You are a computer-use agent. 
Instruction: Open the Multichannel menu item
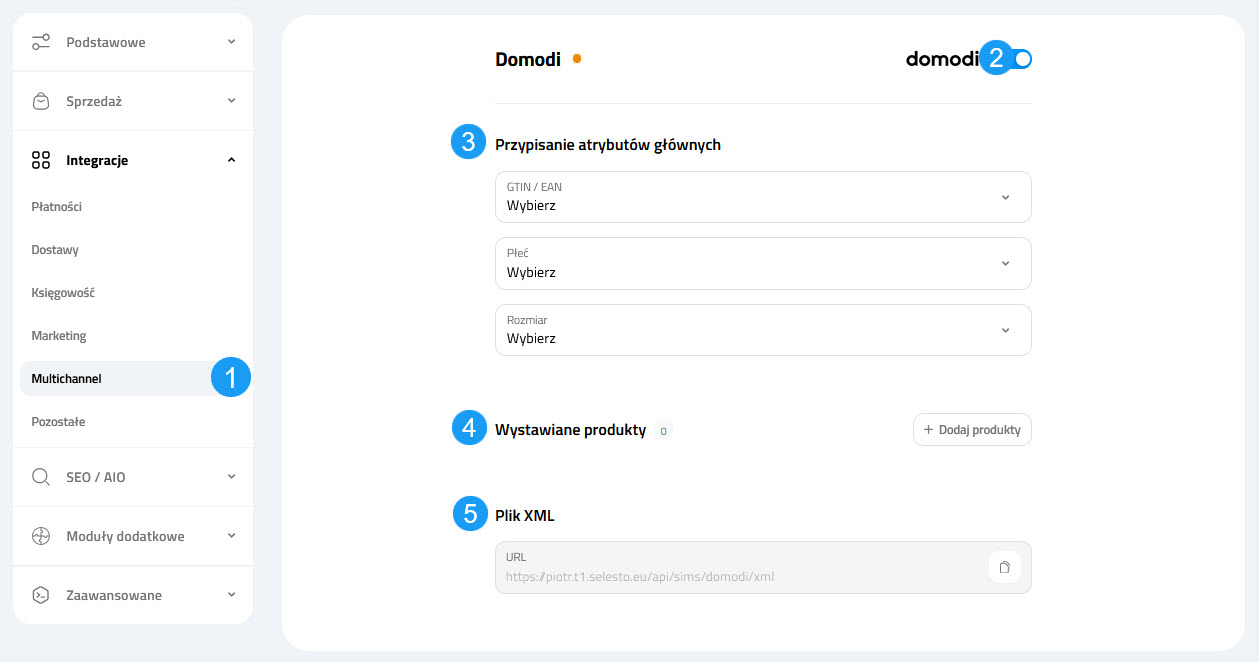67,379
